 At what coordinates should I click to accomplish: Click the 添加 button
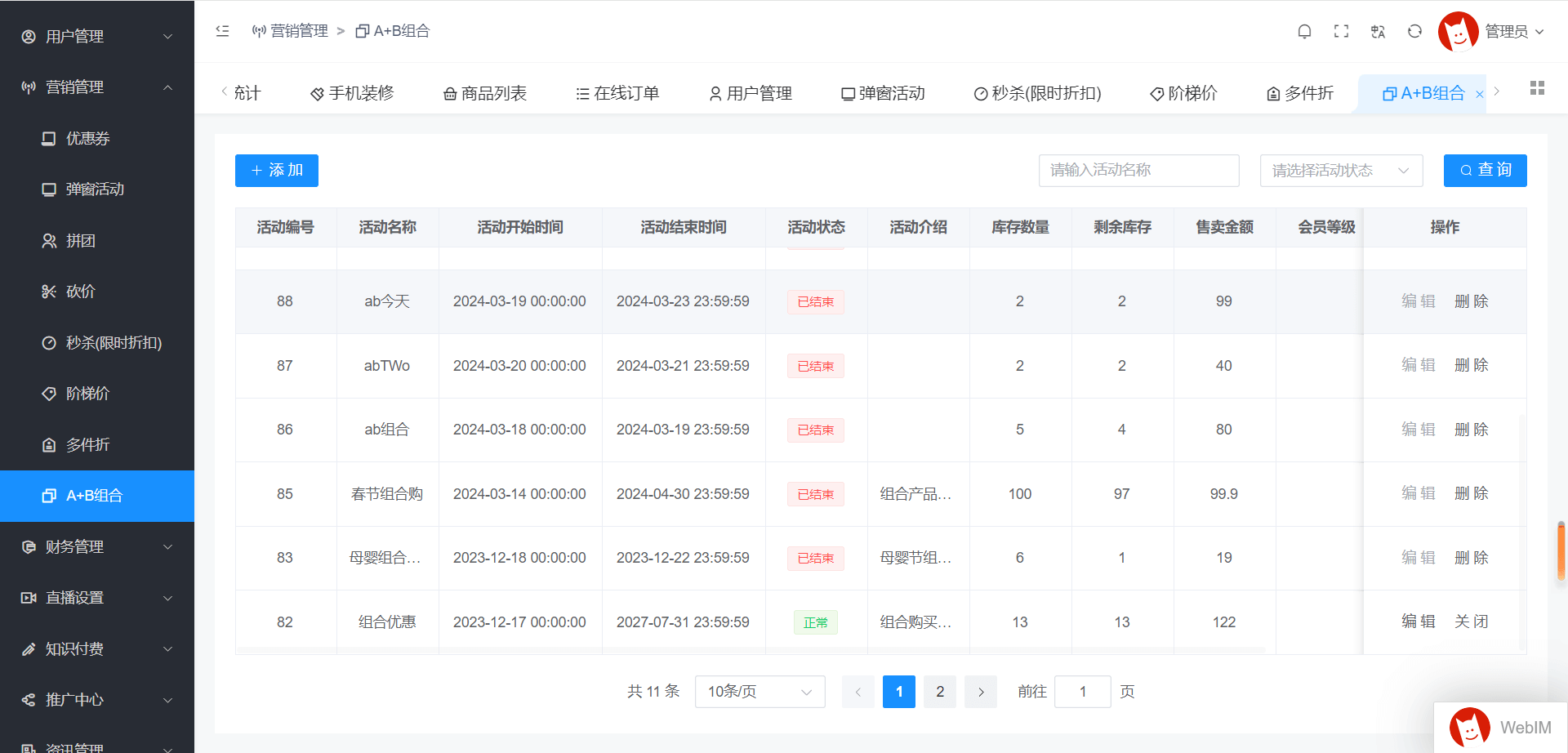[x=277, y=171]
